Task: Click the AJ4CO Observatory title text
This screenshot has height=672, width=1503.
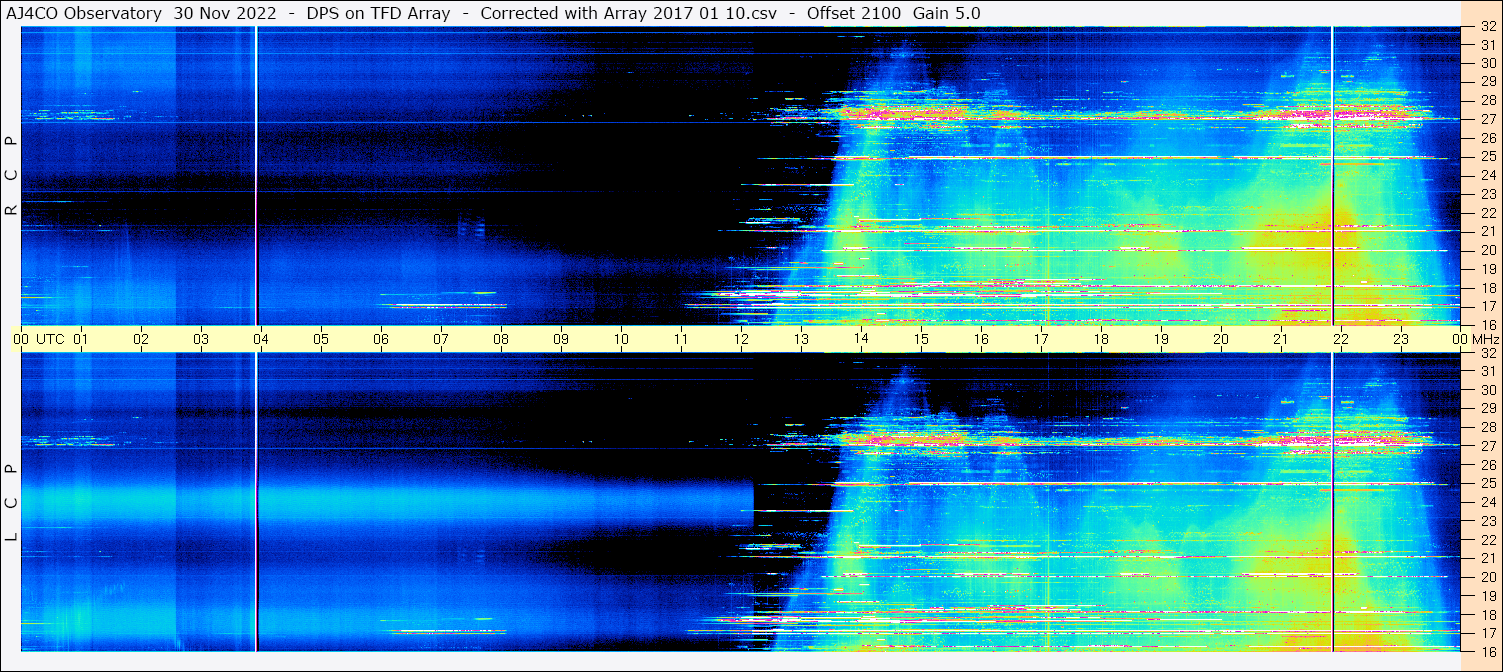Action: 85,13
